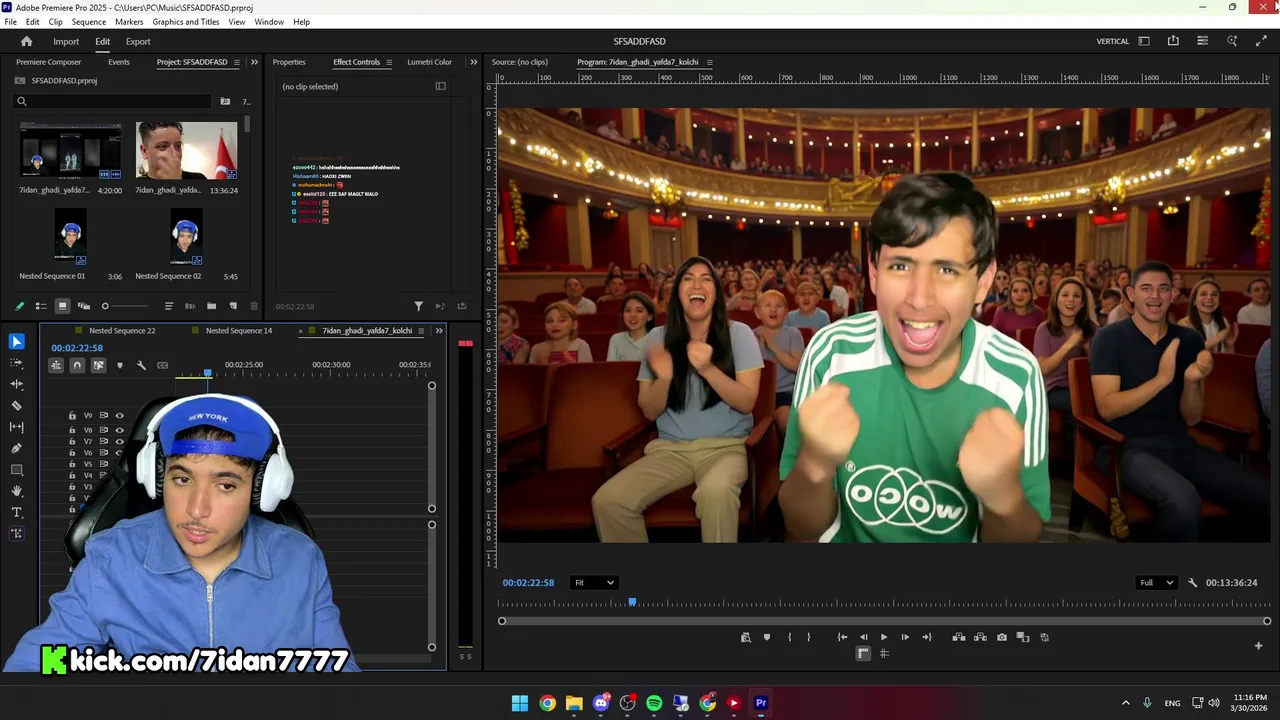Click the Lift button in program monitor
The height and width of the screenshot is (720, 1280).
(x=959, y=637)
